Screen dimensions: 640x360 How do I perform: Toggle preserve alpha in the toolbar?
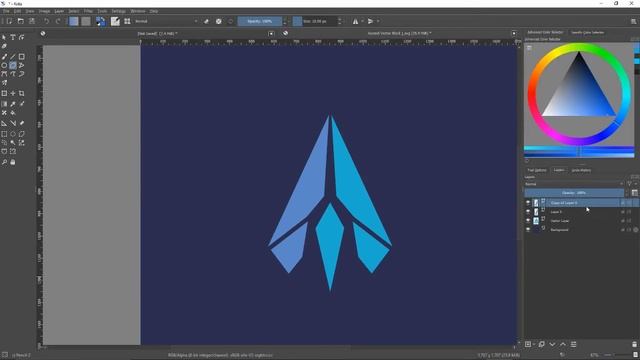click(219, 21)
